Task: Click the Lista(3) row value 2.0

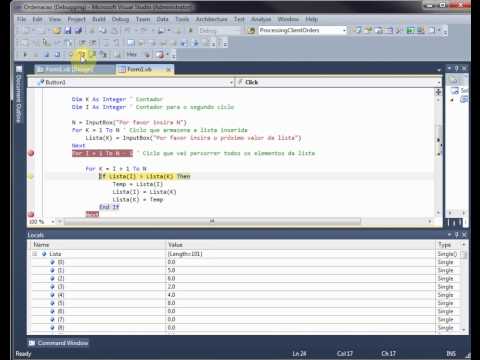Action: pyautogui.click(x=171, y=287)
